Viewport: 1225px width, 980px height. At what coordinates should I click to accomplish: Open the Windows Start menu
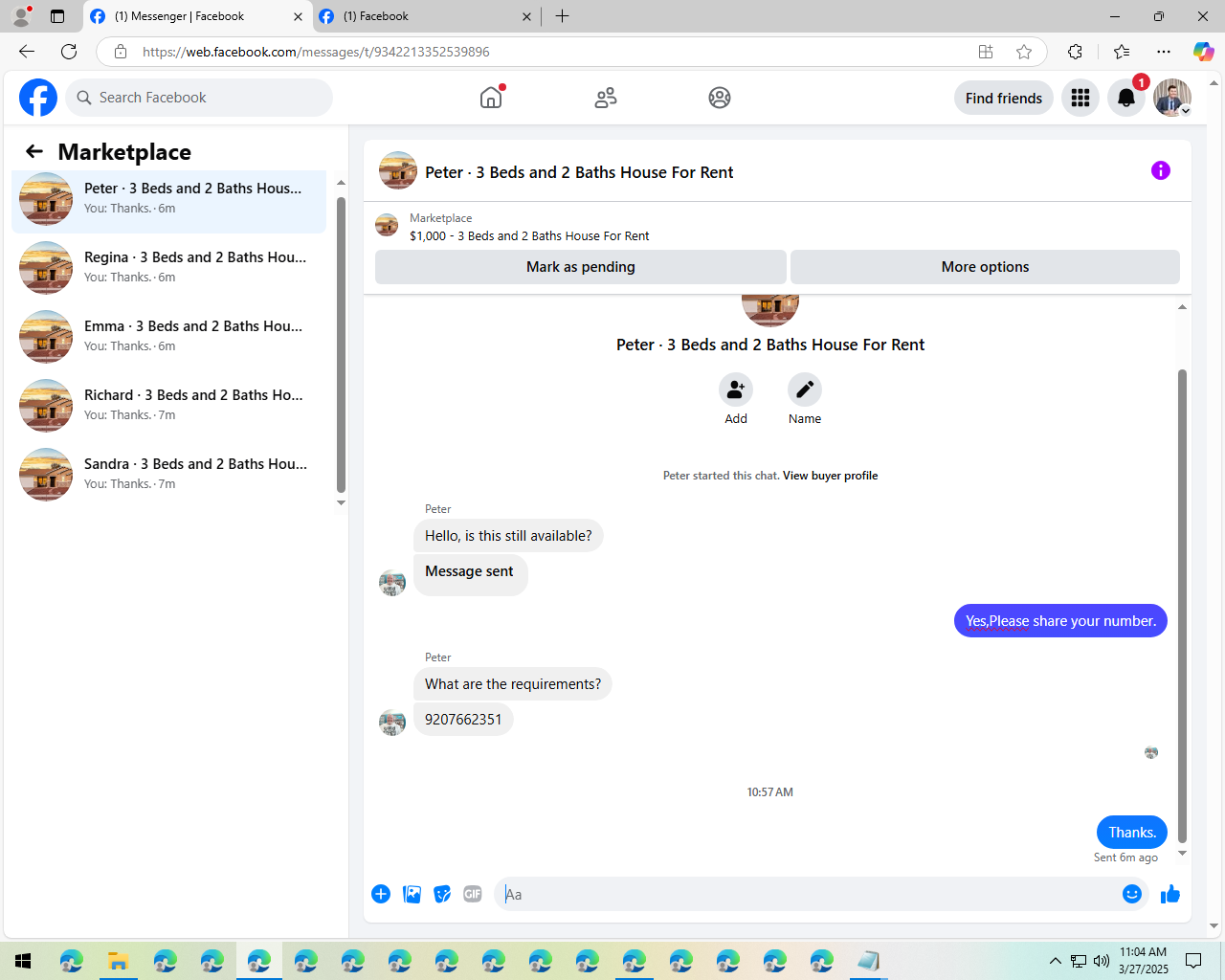pyautogui.click(x=23, y=961)
